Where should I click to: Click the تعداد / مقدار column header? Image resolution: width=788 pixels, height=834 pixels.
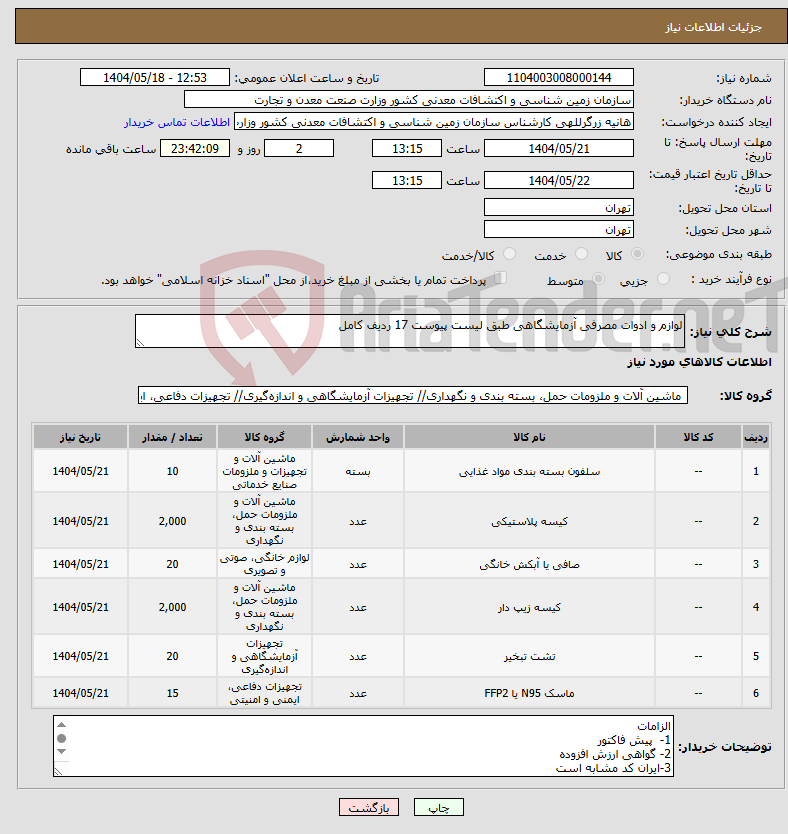point(172,437)
